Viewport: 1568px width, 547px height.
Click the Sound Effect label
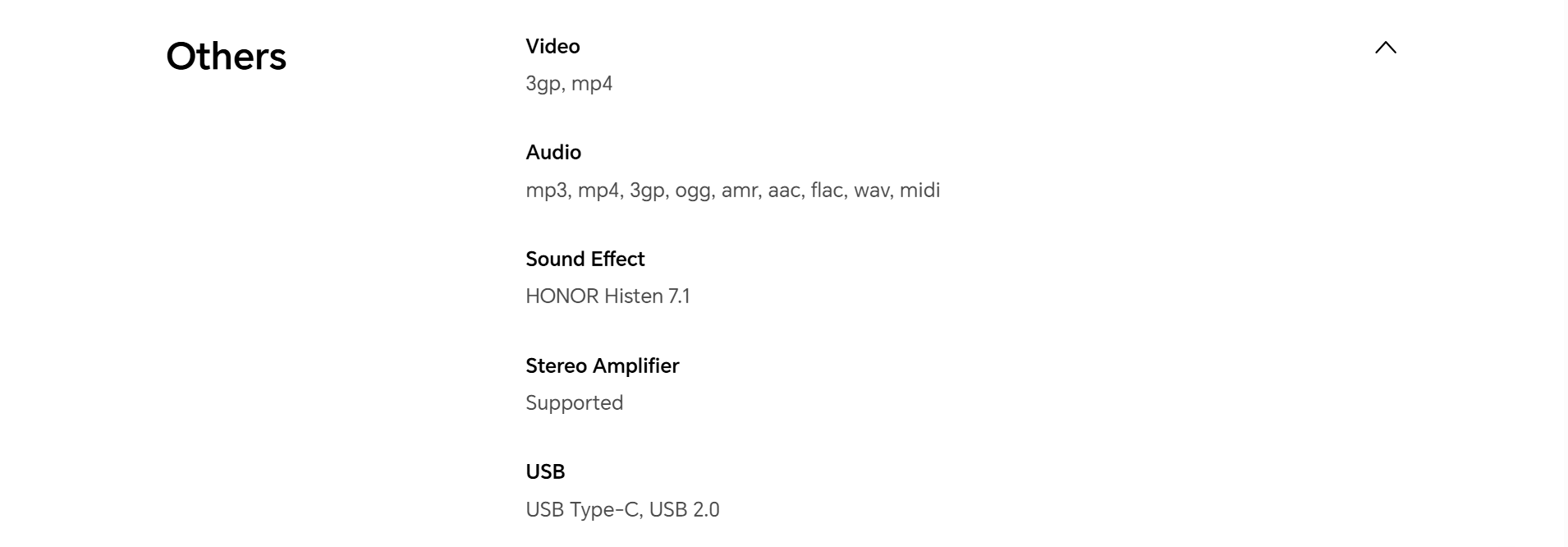coord(585,259)
